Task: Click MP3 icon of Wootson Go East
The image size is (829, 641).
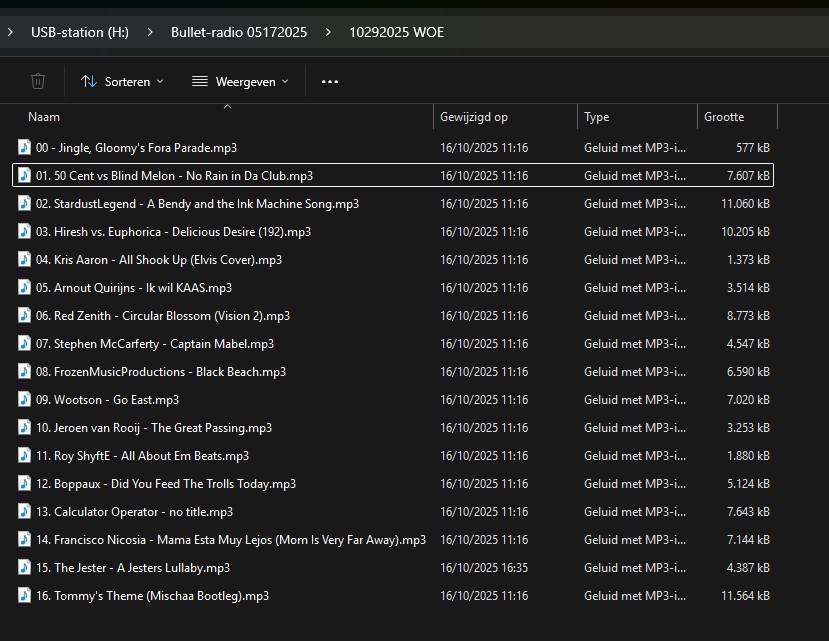Action: (x=24, y=399)
